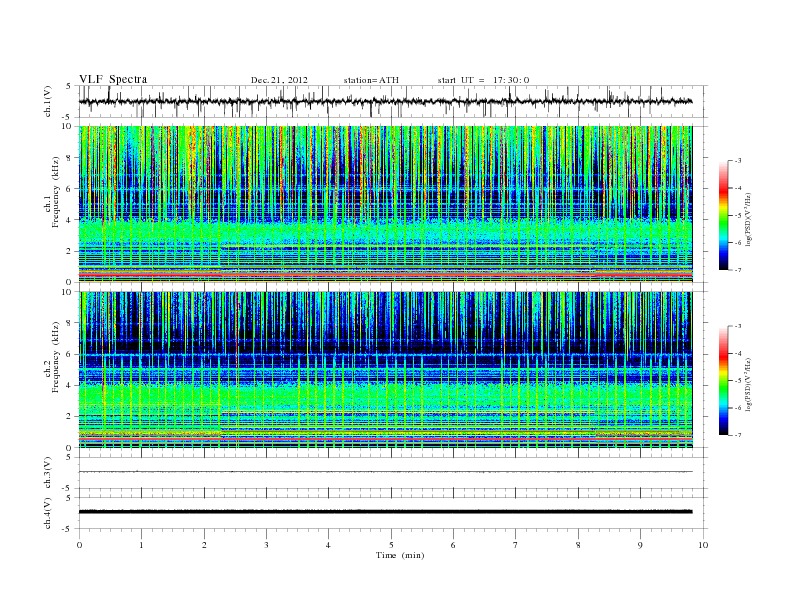
Task: Click the "10" tick on the Time axis
Action: 703,545
